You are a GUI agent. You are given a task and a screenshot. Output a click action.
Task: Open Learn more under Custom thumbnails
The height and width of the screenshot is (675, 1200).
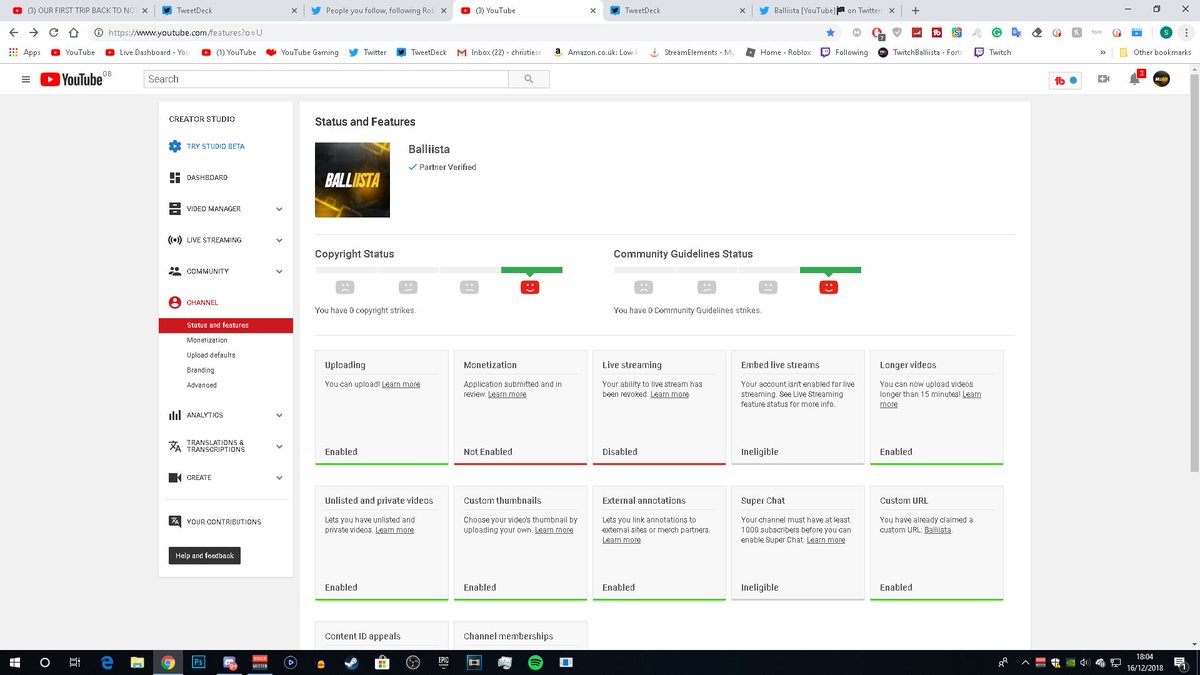coord(554,530)
